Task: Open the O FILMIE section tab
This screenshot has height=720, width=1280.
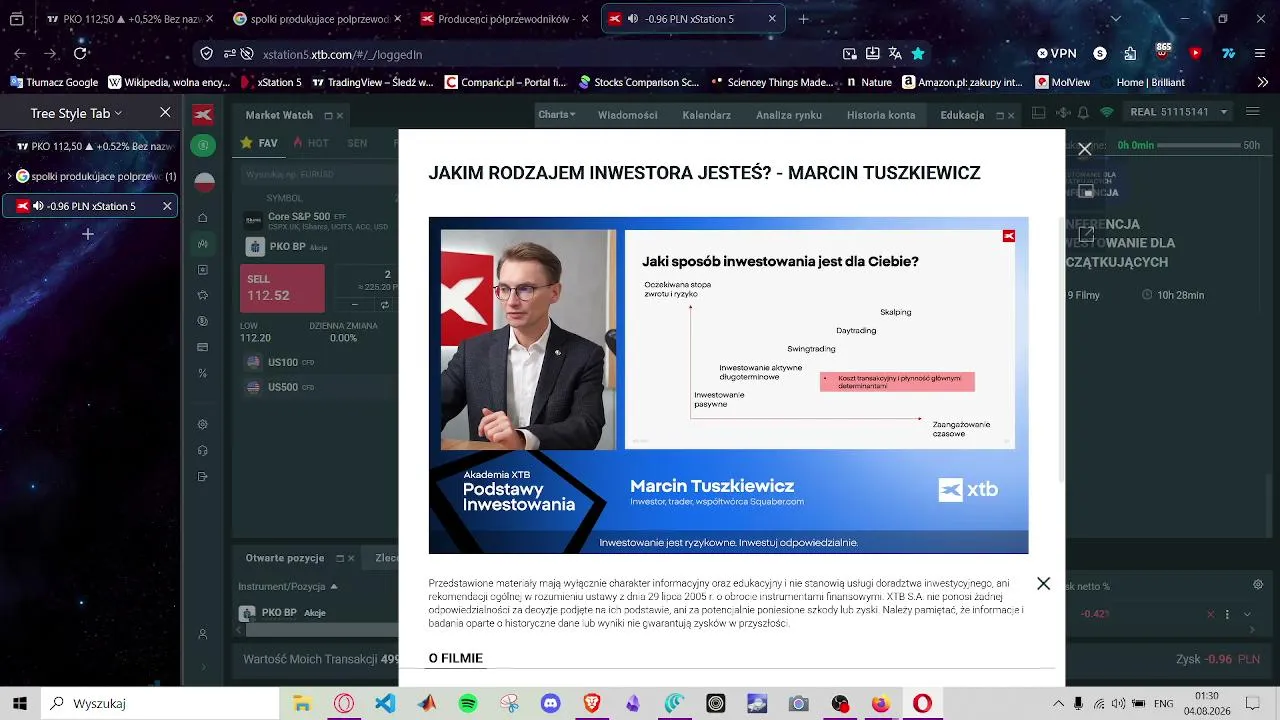Action: point(455,658)
